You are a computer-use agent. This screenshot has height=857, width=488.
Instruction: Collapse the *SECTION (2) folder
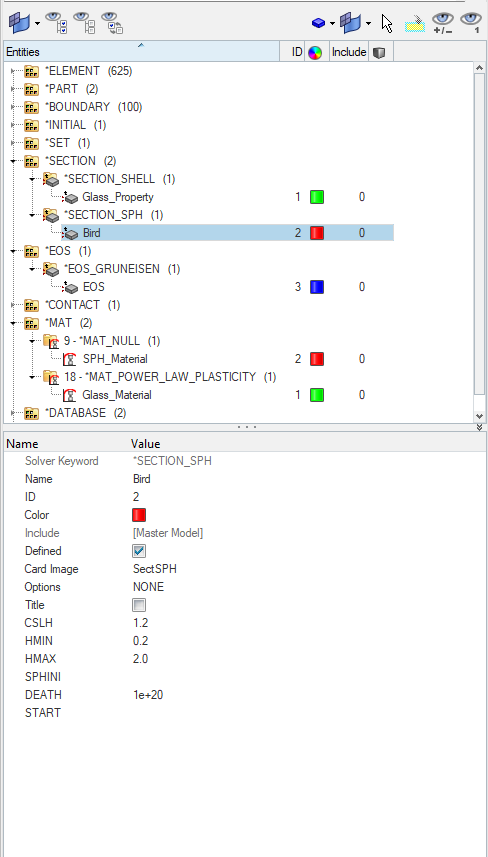pos(13,161)
